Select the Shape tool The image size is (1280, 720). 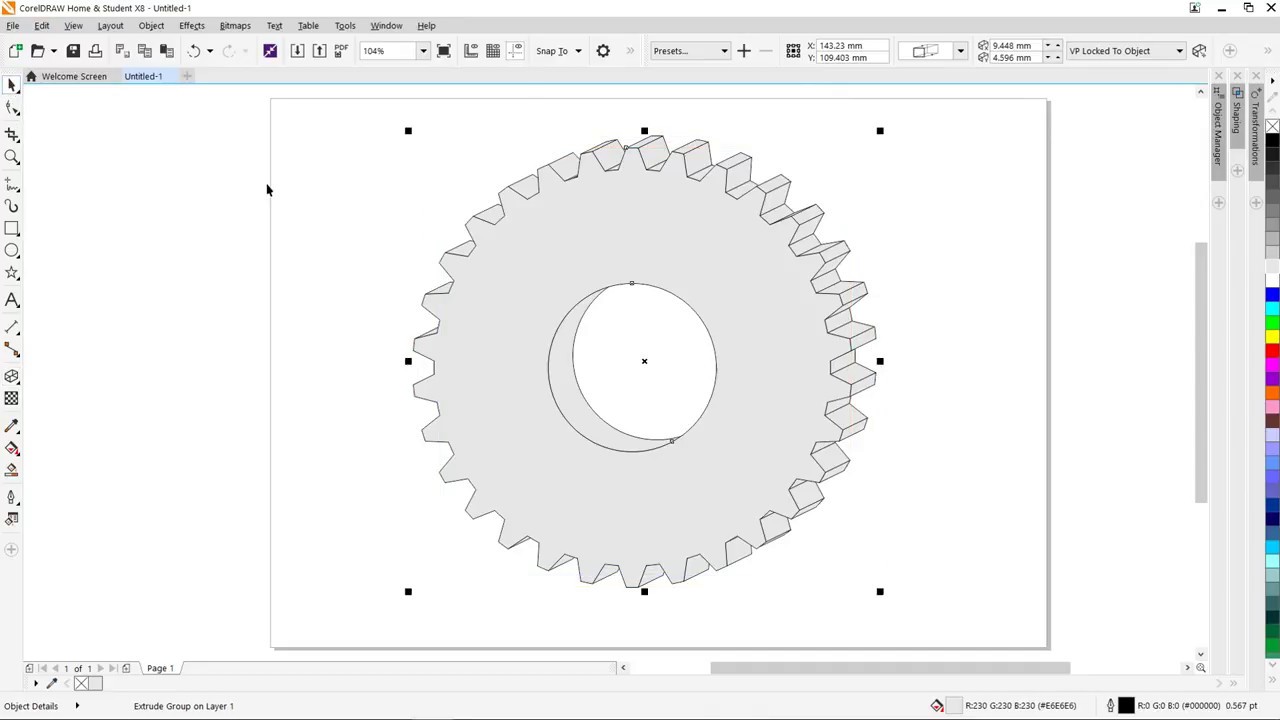(12, 110)
